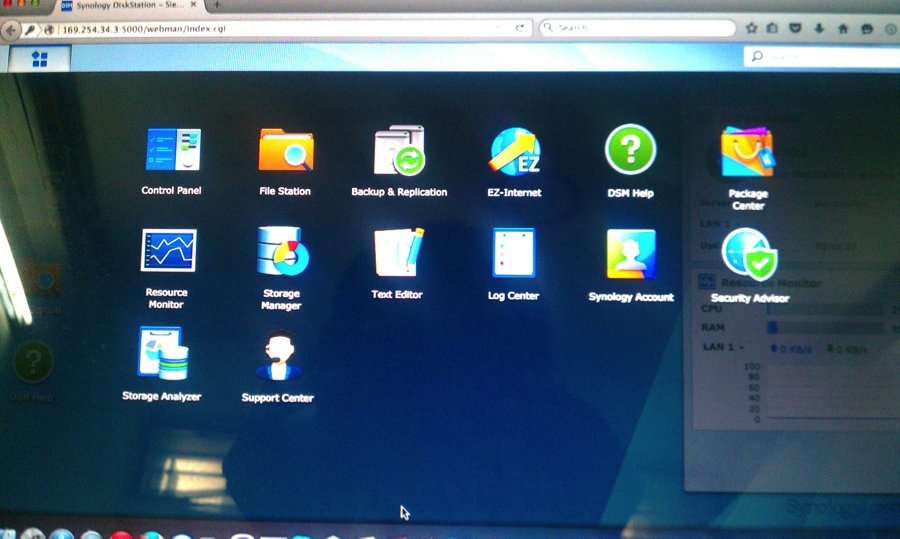Go back in browser
This screenshot has width=900, height=539.
point(10,30)
